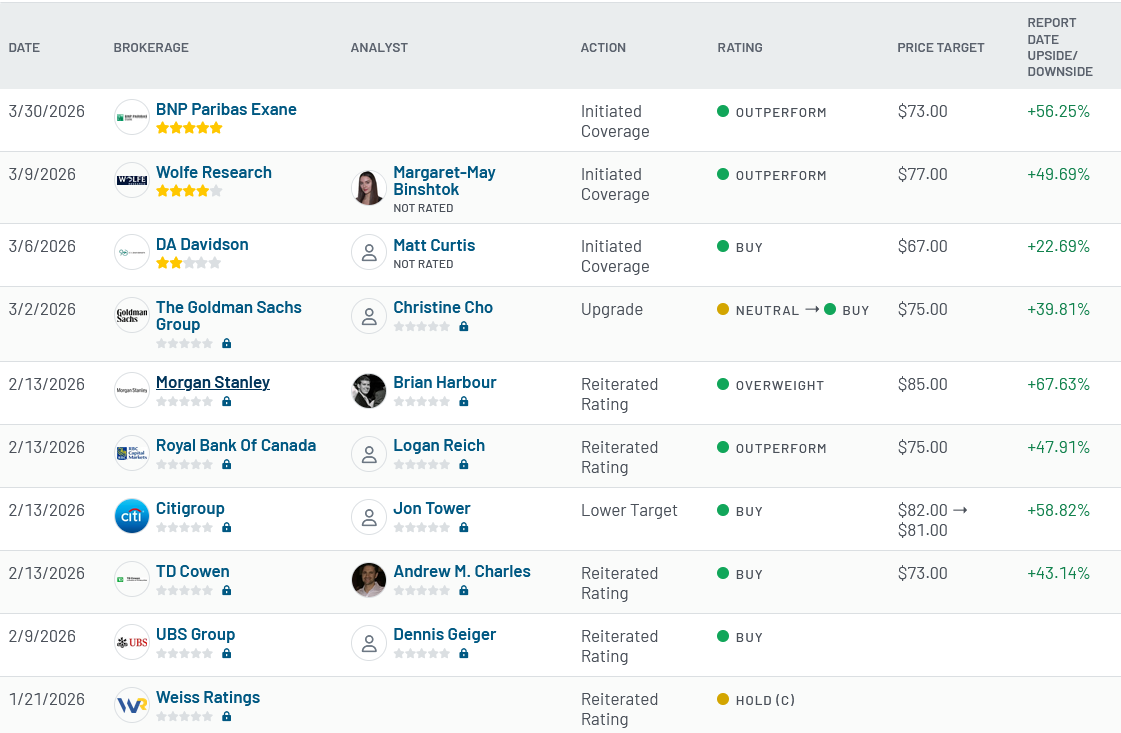View analyst Brian Harbour's profile

point(445,383)
